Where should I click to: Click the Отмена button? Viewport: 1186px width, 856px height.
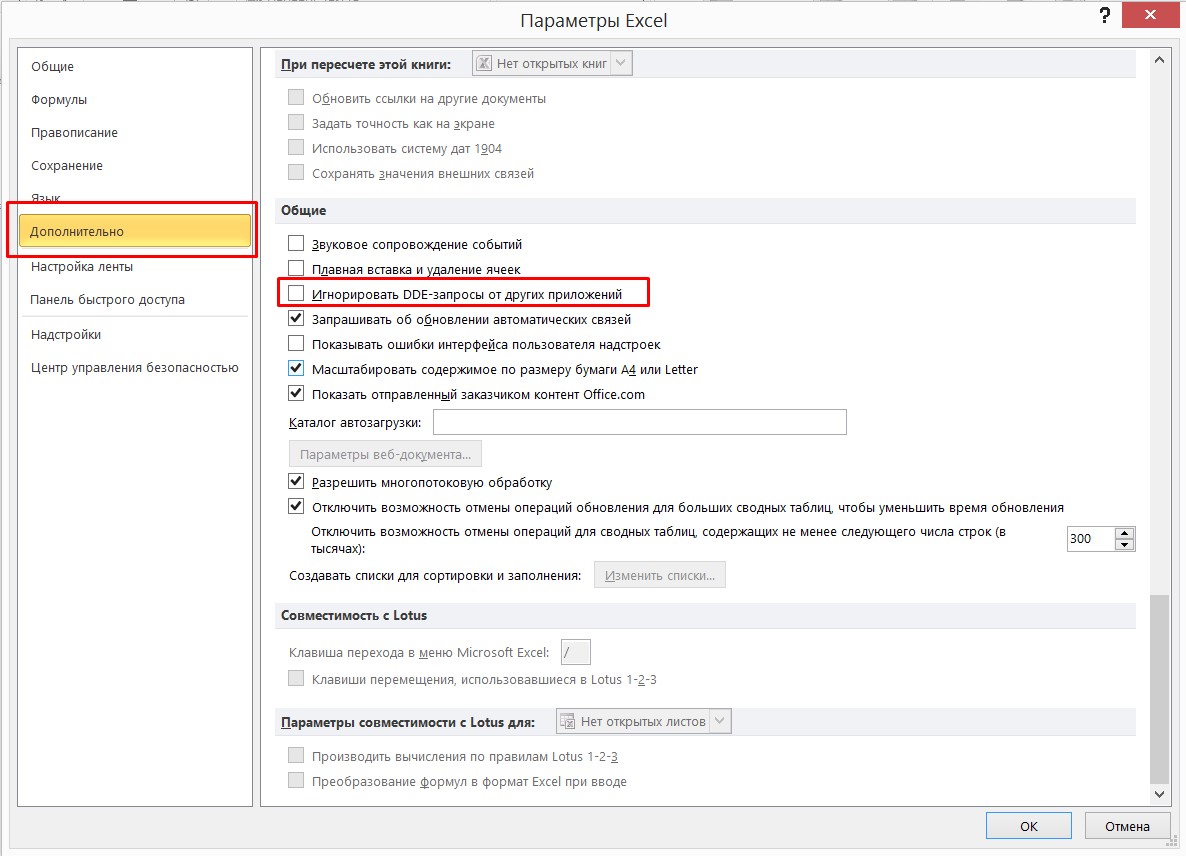1127,826
